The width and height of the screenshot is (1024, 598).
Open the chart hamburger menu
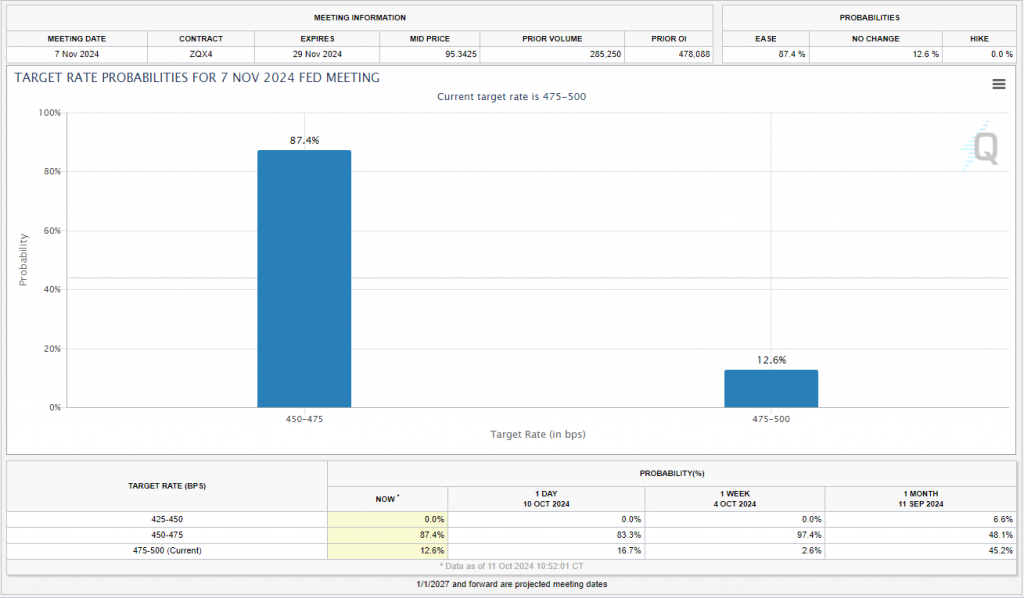[x=998, y=84]
